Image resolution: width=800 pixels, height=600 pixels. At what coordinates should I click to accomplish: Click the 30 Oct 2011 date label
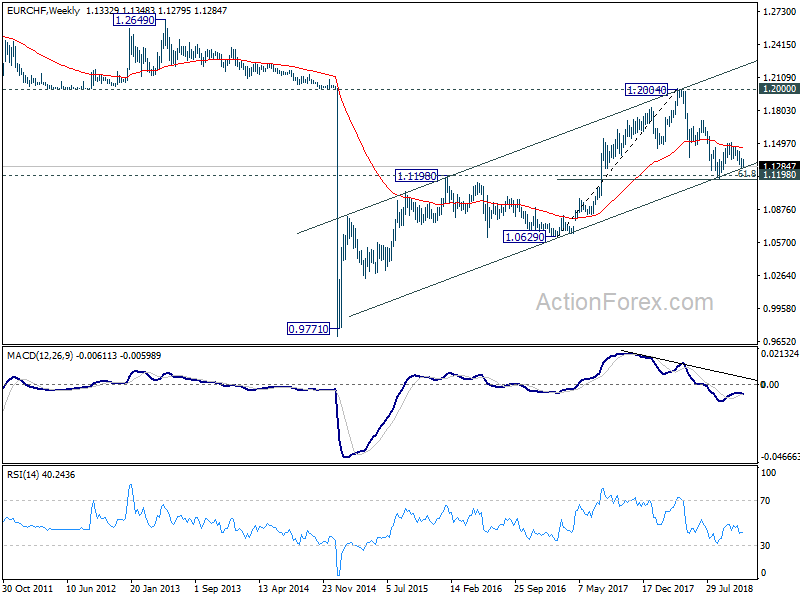coord(28,589)
